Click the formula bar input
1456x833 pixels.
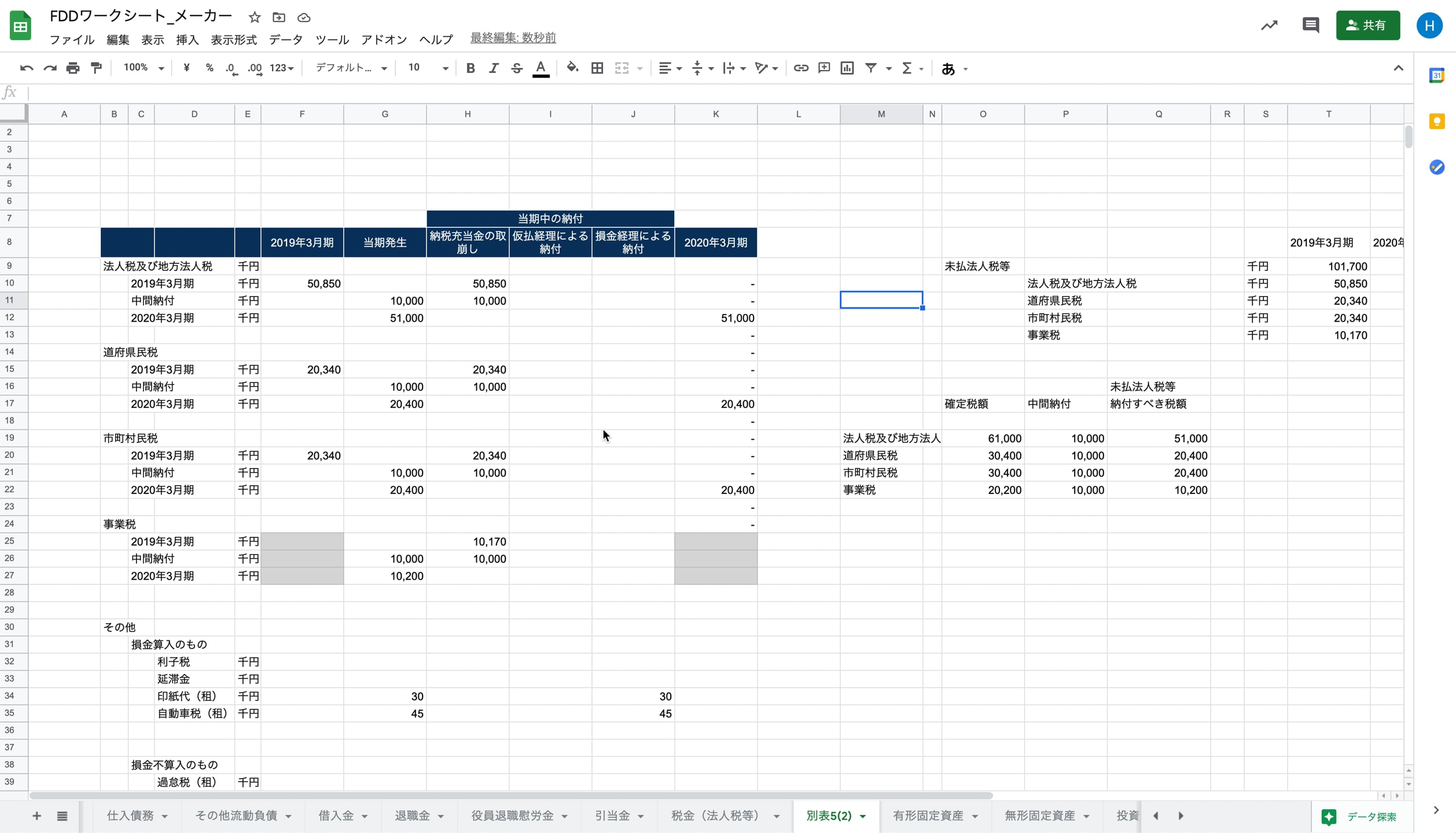pyautogui.click(x=694, y=93)
